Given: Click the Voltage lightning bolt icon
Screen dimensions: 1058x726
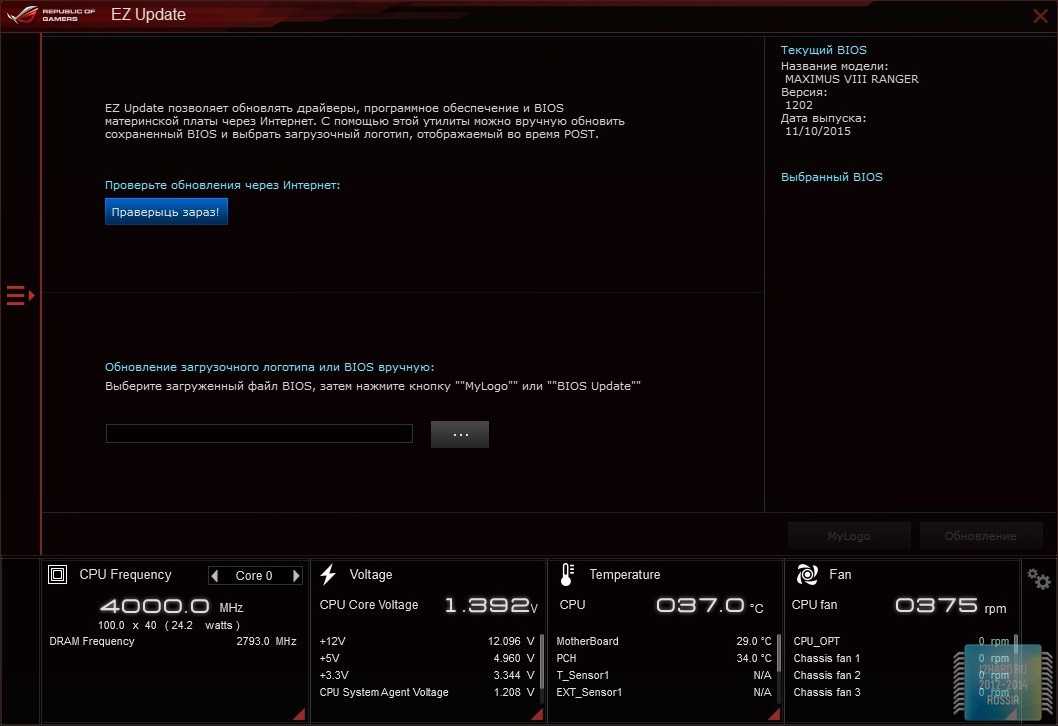Looking at the screenshot, I should (328, 575).
